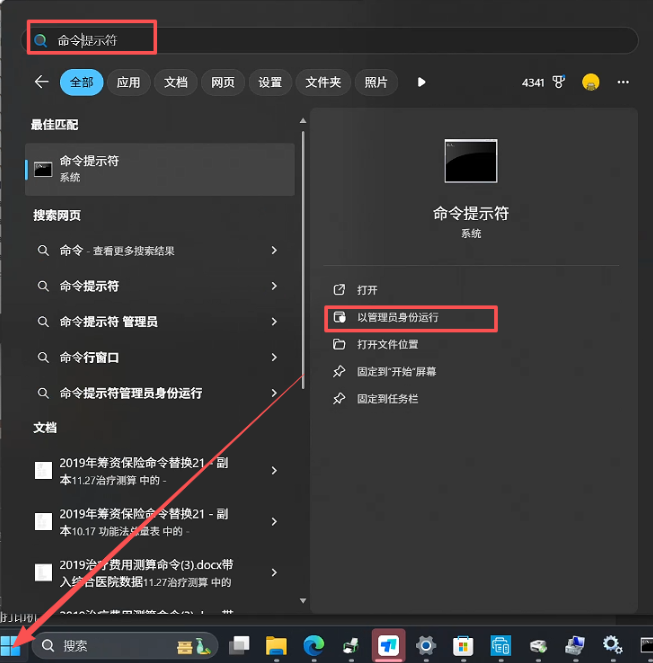Select the 文件夹 filter tab

[x=323, y=82]
